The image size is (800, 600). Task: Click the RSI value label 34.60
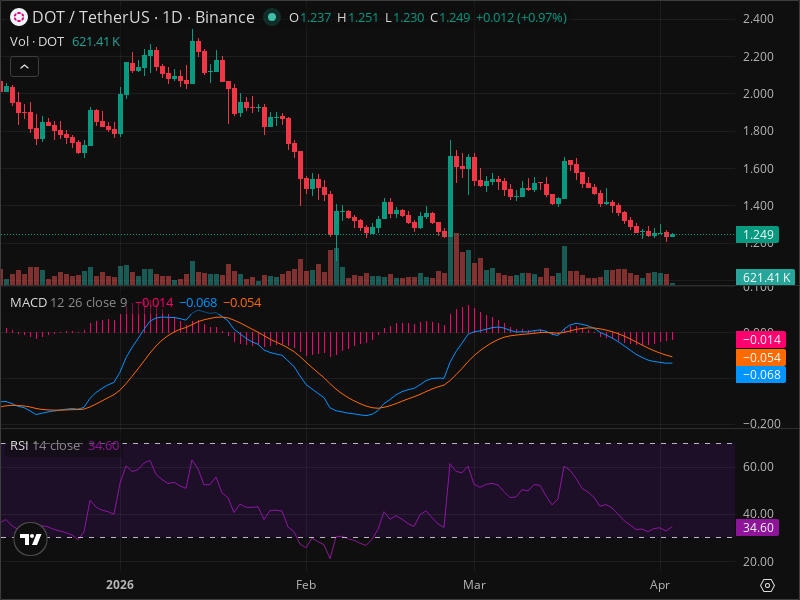[757, 528]
